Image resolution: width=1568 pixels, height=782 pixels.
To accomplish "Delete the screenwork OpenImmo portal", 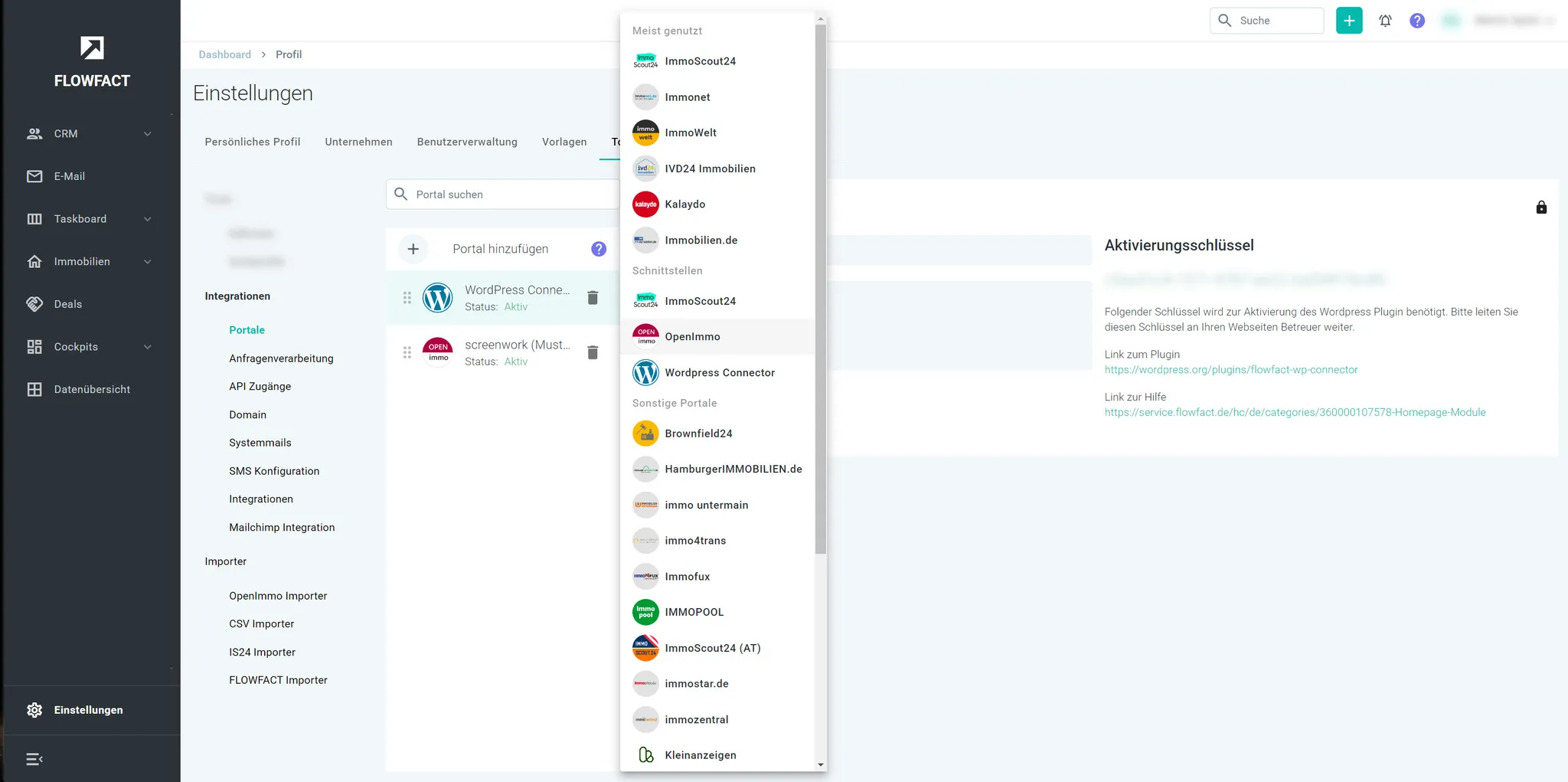I will [593, 352].
